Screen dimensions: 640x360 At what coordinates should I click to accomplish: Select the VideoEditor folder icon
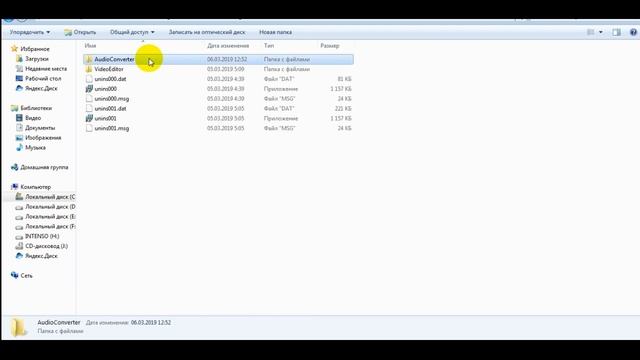pyautogui.click(x=89, y=69)
